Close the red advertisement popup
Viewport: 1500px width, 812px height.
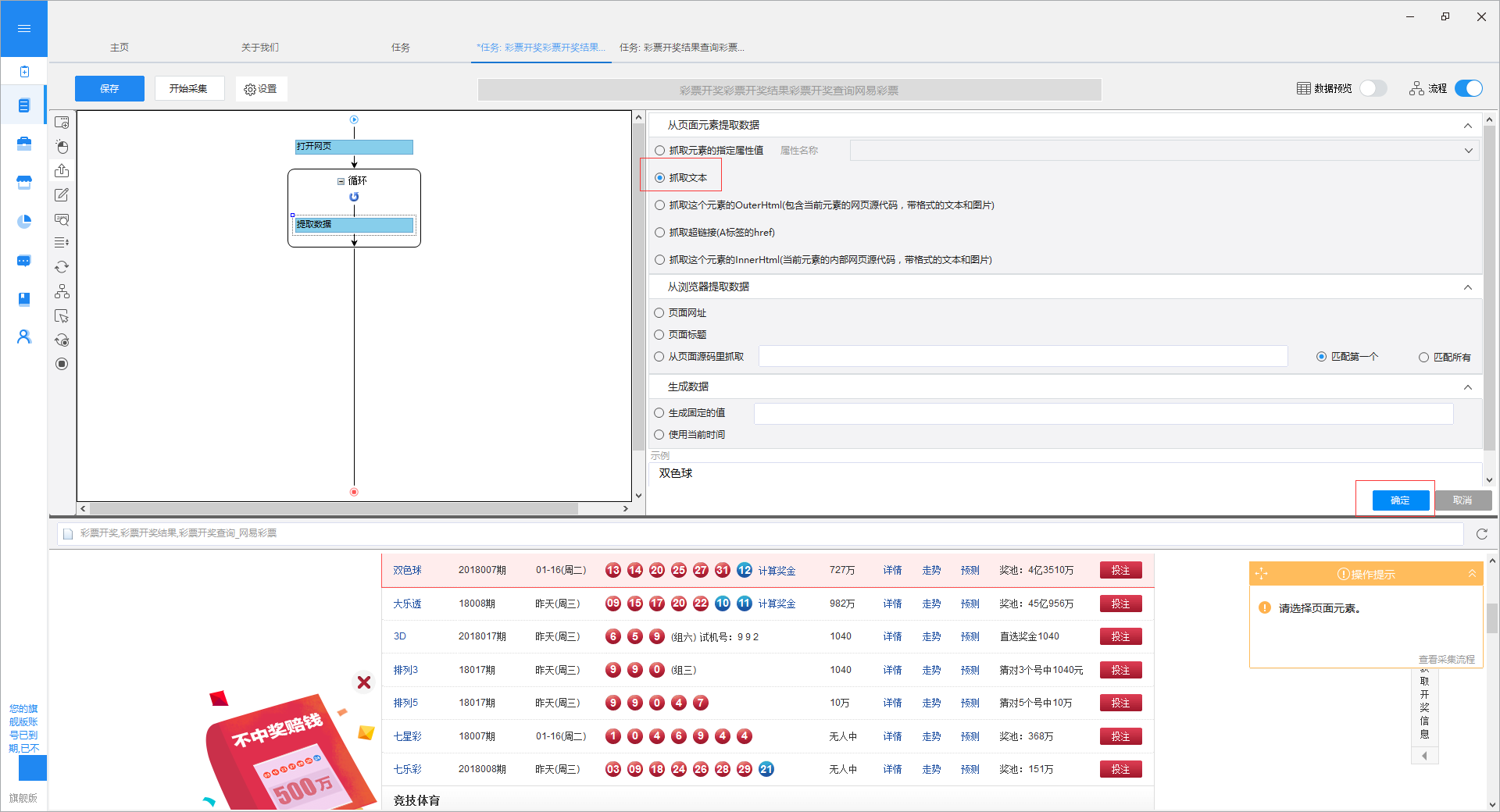(x=364, y=682)
